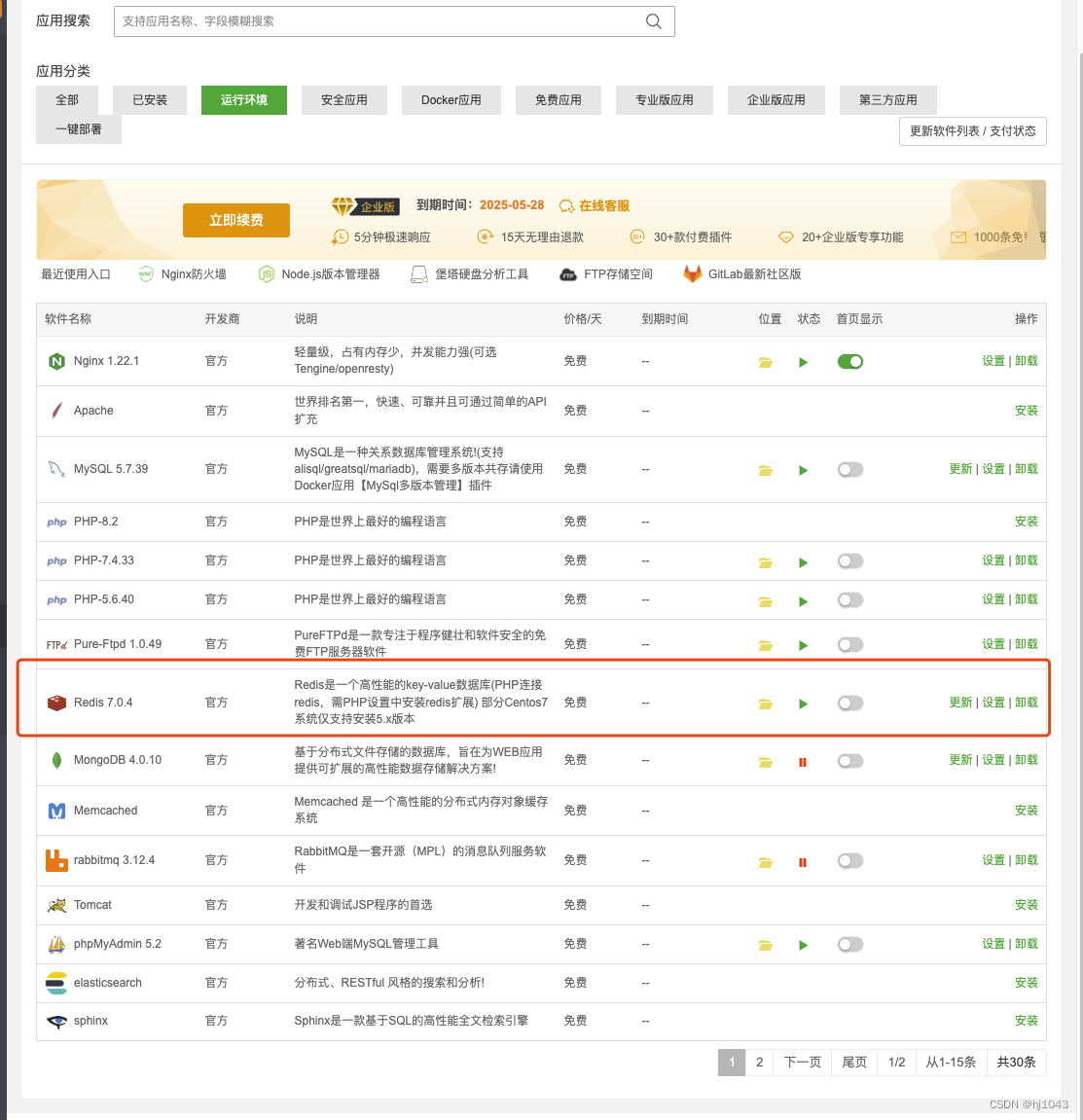Open GitLab community edition shortcut
Screen dimensions: 1083x1120
(742, 274)
